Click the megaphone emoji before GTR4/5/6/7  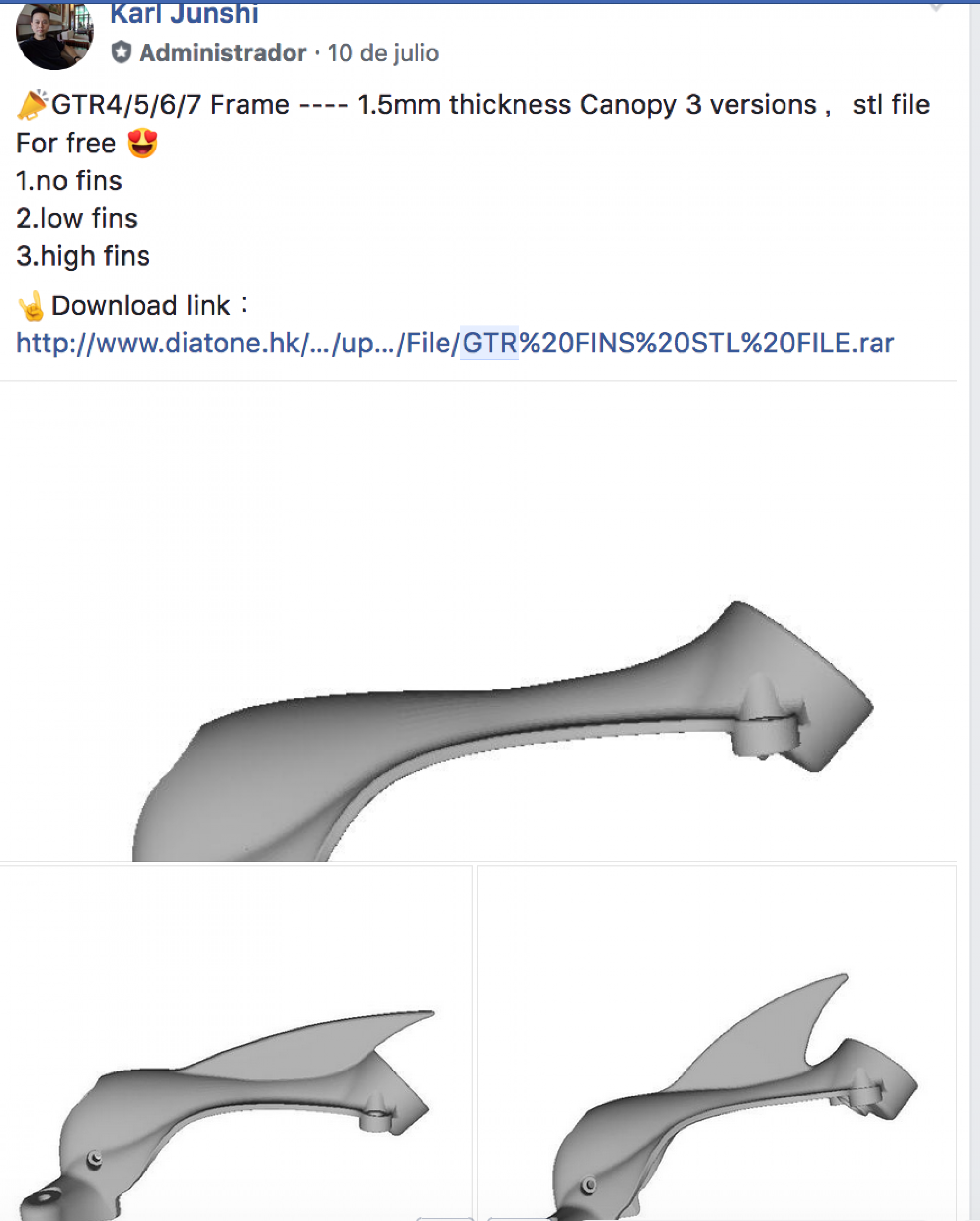click(32, 105)
